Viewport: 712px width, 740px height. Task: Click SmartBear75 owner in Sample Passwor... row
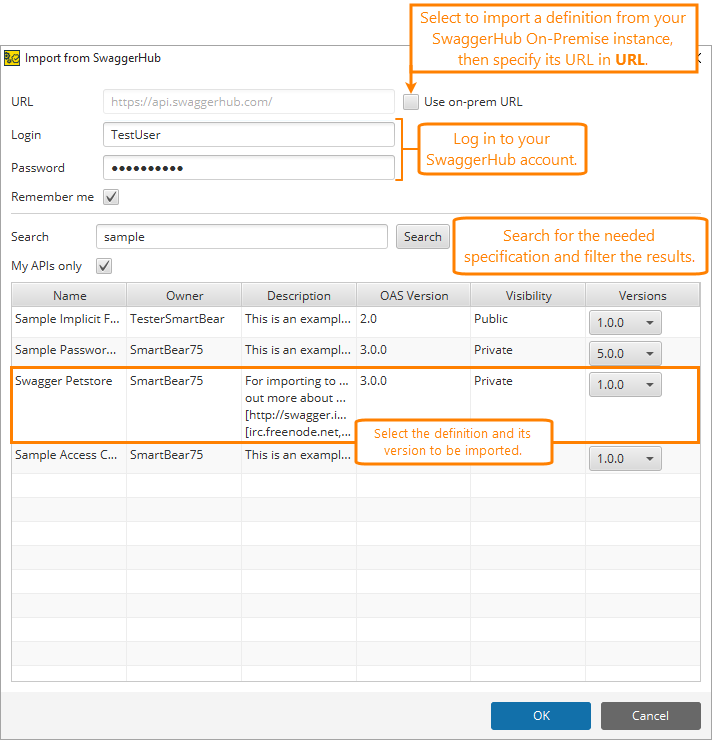[167, 350]
